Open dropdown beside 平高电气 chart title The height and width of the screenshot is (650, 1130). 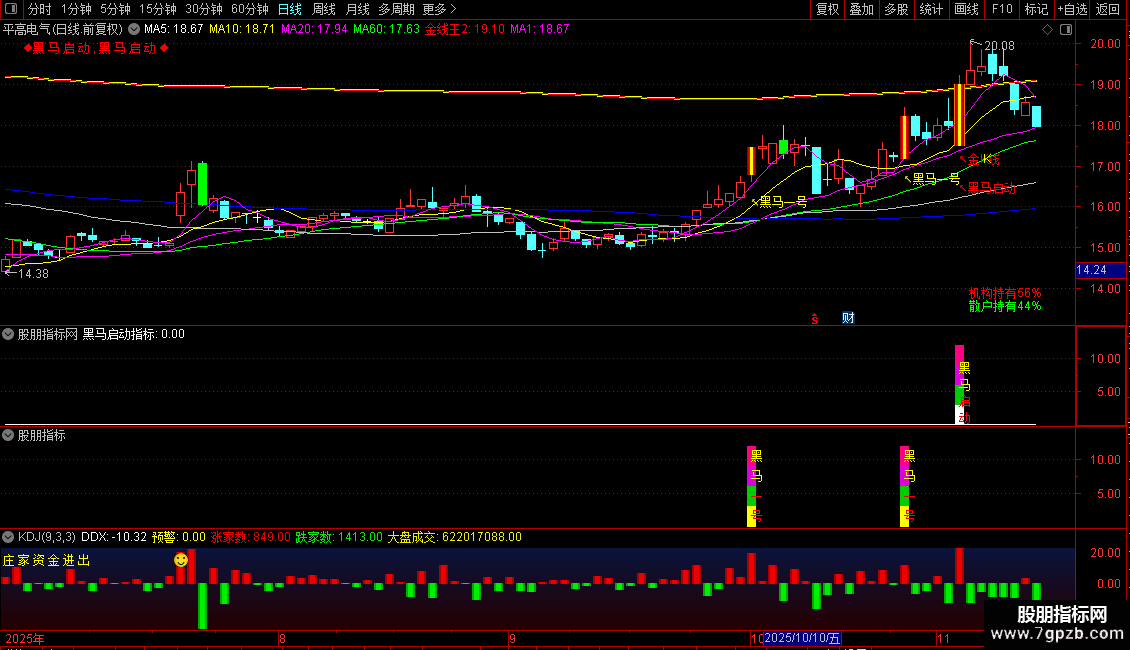134,30
